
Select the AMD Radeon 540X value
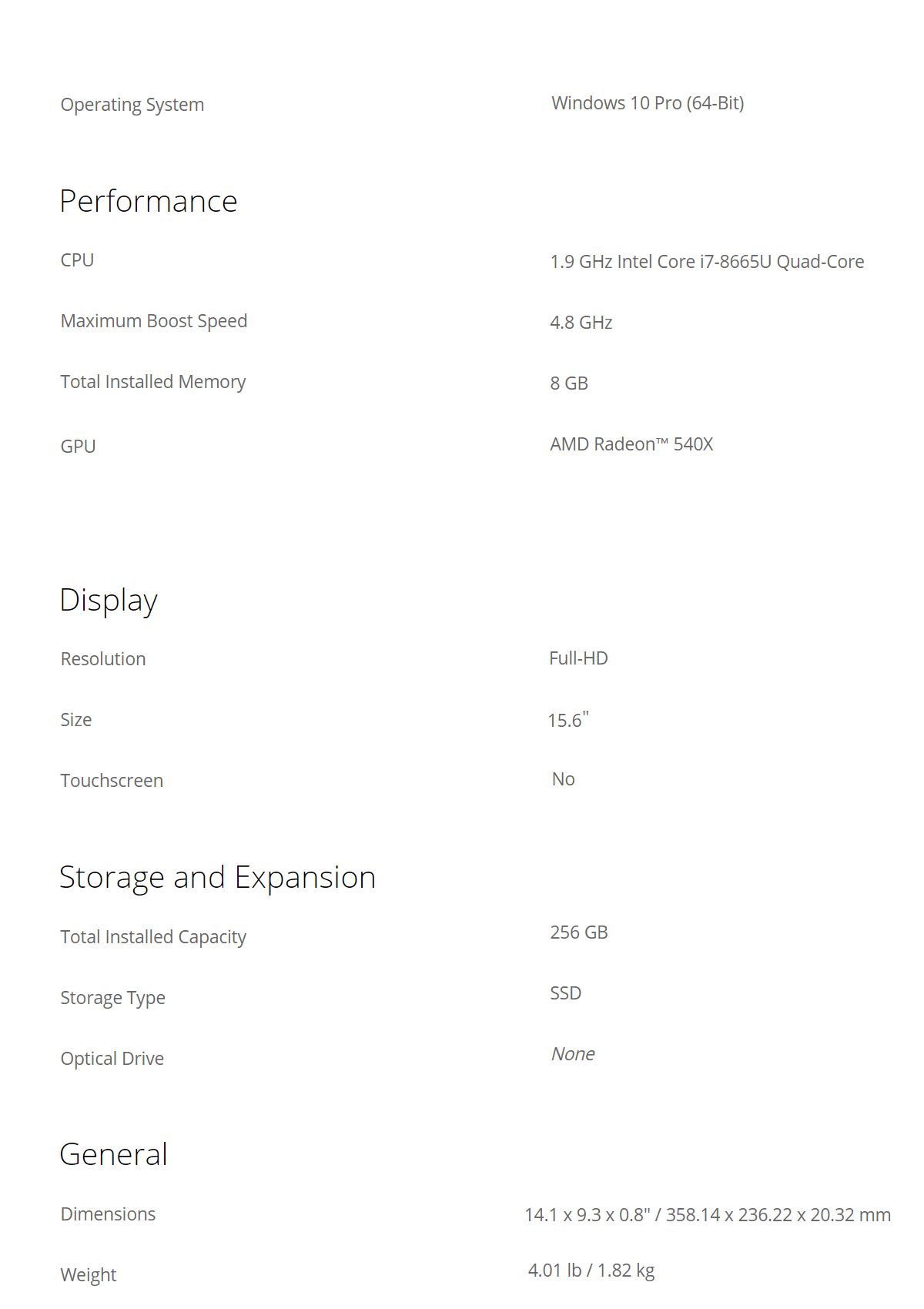pos(631,444)
